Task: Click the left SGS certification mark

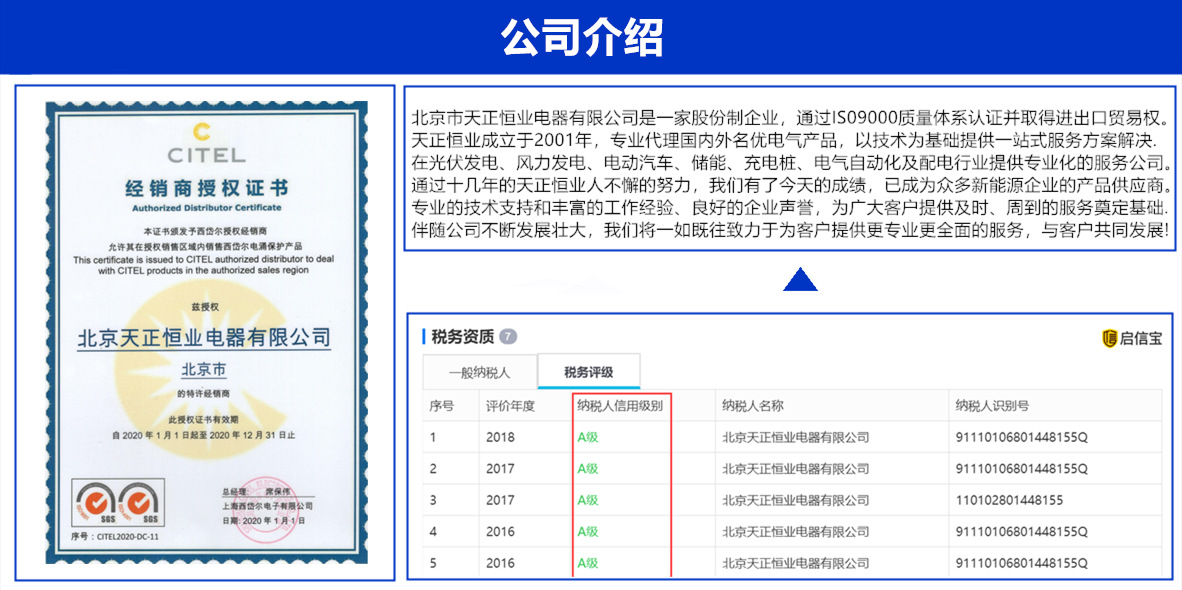Action: pyautogui.click(x=95, y=503)
